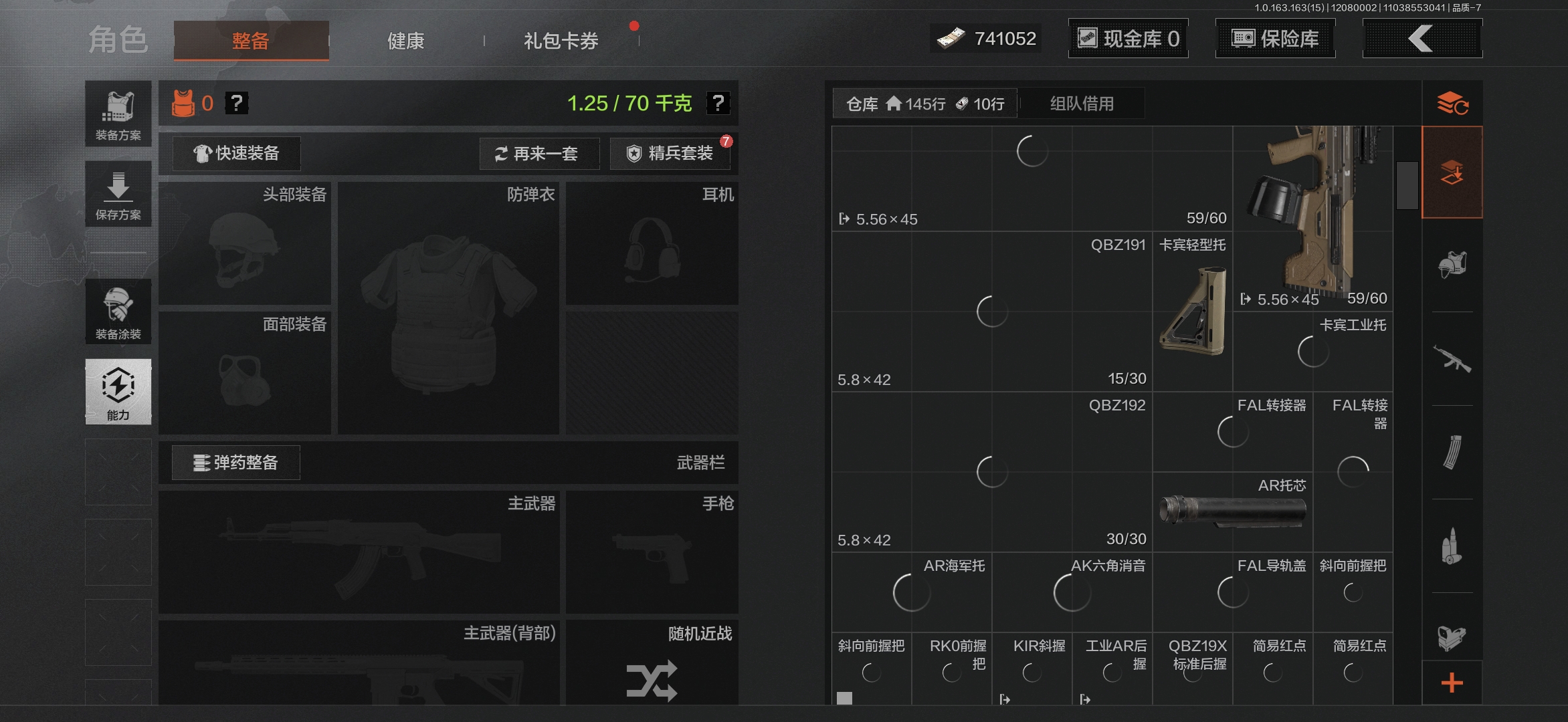Click the orange stack refresh sort icon
Viewport: 1568px width, 722px height.
point(1452,104)
